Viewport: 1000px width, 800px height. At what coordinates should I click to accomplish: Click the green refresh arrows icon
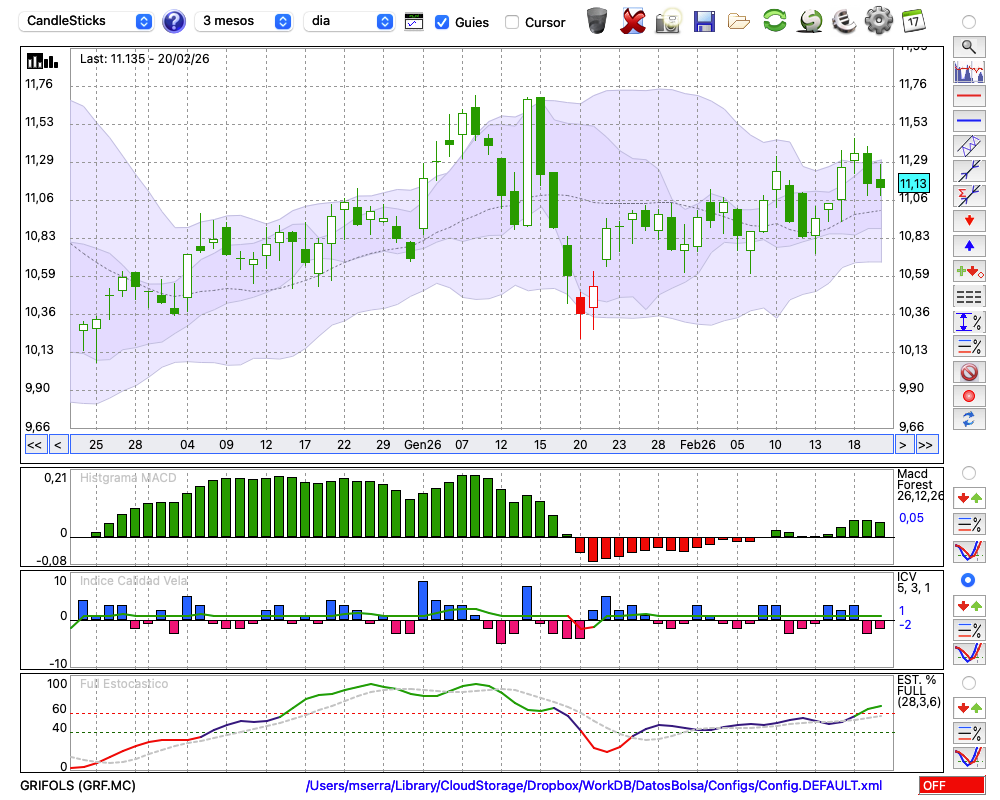tap(774, 21)
